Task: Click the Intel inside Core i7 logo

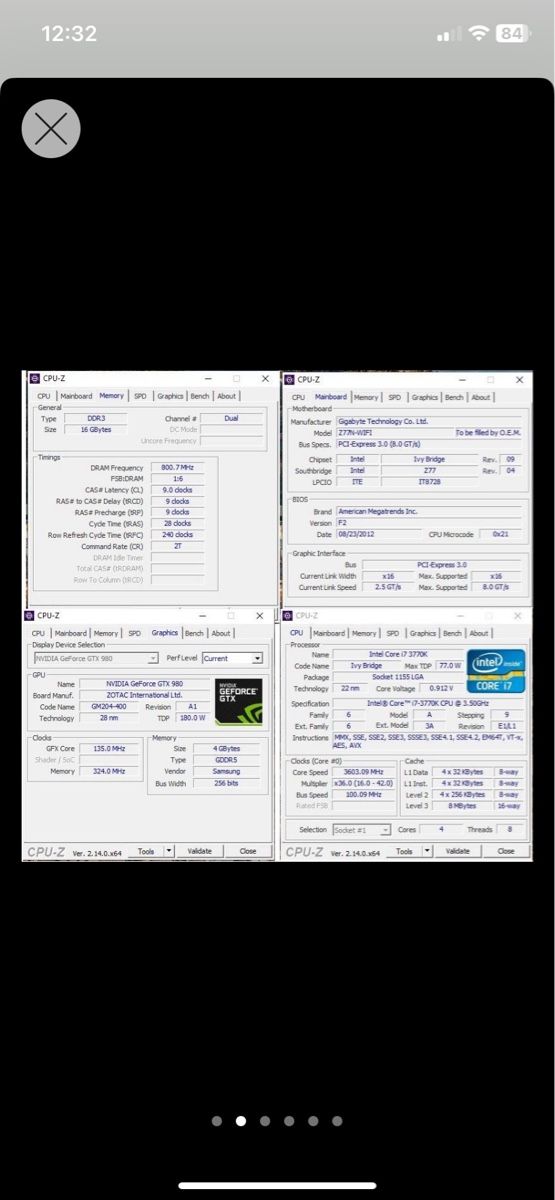Action: point(497,670)
